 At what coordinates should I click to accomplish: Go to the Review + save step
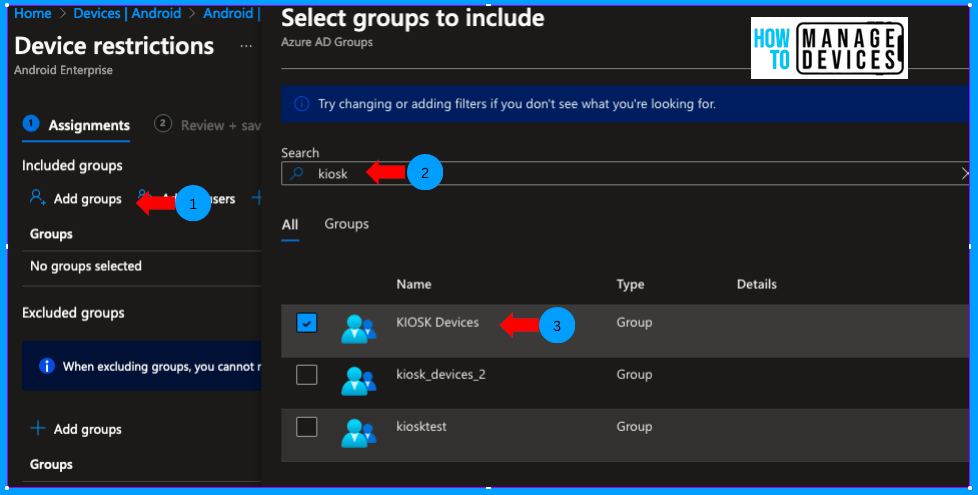pyautogui.click(x=208, y=125)
